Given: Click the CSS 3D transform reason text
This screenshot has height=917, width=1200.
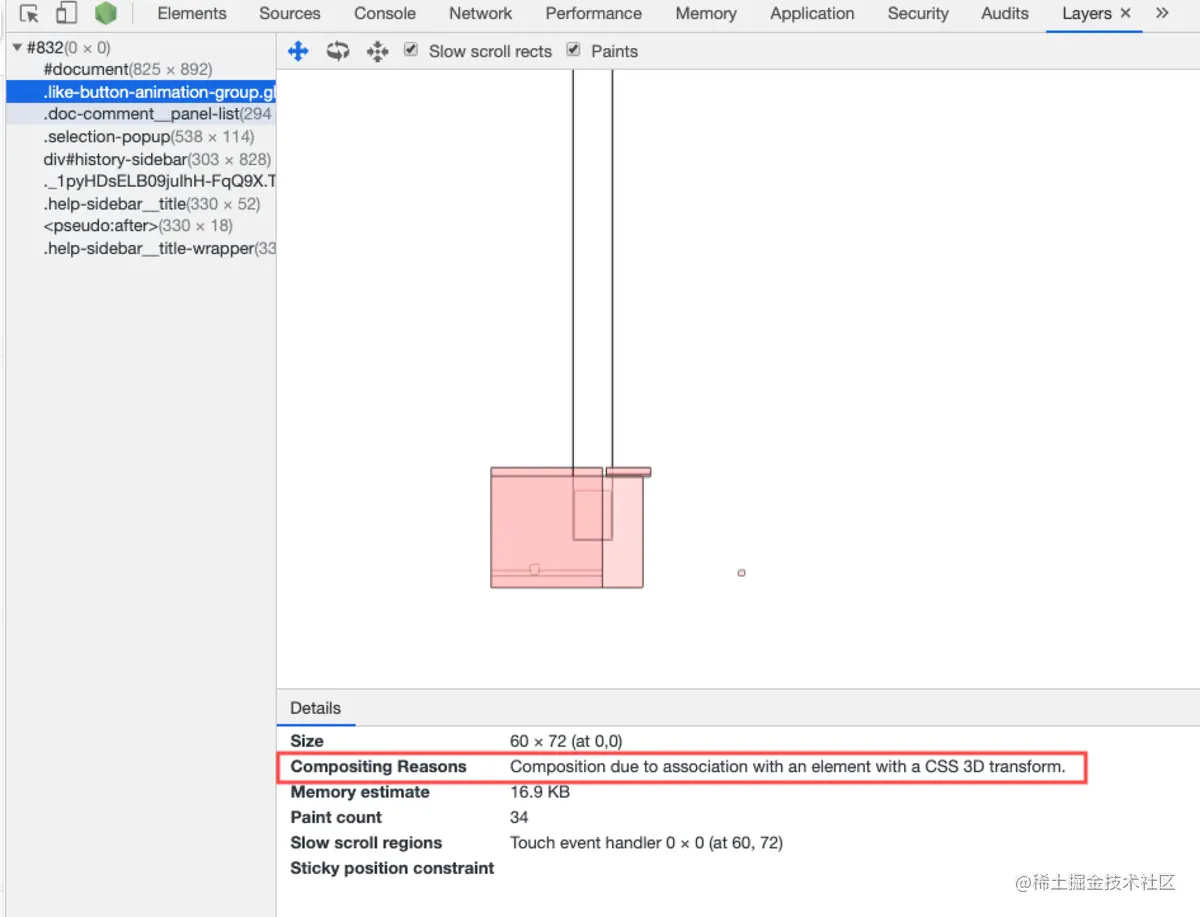Looking at the screenshot, I should [x=788, y=767].
